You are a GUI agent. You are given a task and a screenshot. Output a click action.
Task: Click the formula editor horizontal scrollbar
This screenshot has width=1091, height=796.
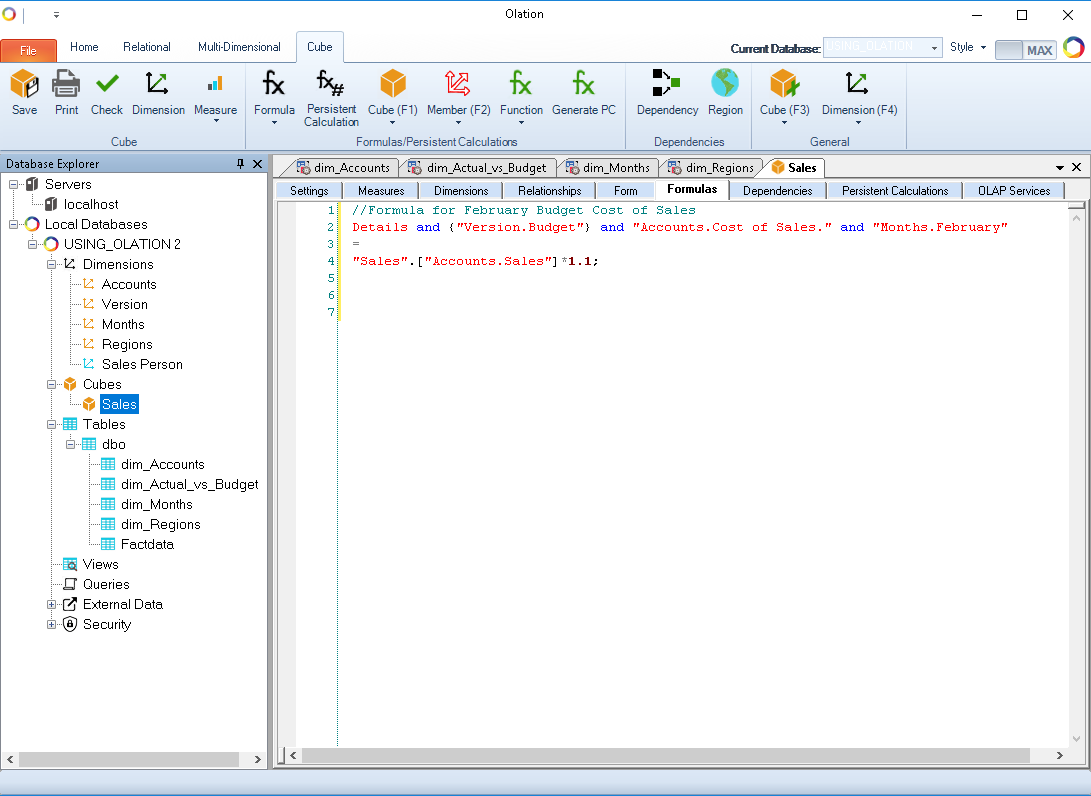click(x=665, y=756)
